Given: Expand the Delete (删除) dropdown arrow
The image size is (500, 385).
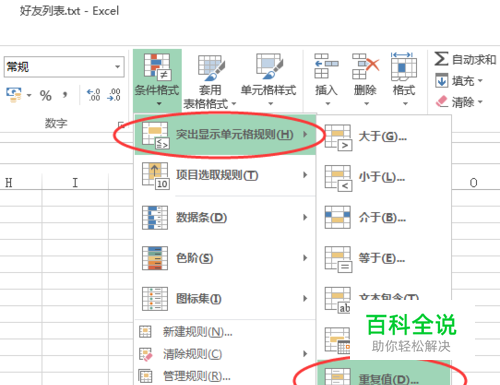Looking at the screenshot, I should pyautogui.click(x=366, y=104).
